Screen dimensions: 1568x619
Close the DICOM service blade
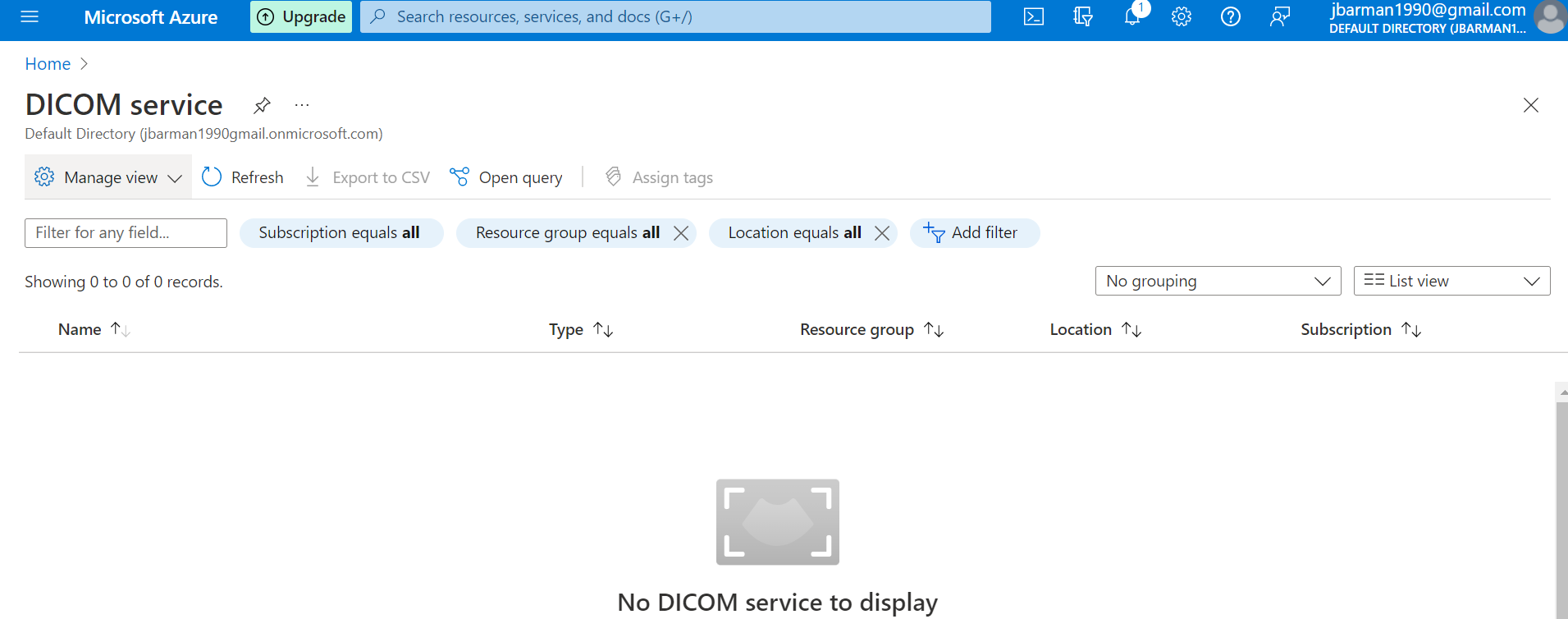1531,105
